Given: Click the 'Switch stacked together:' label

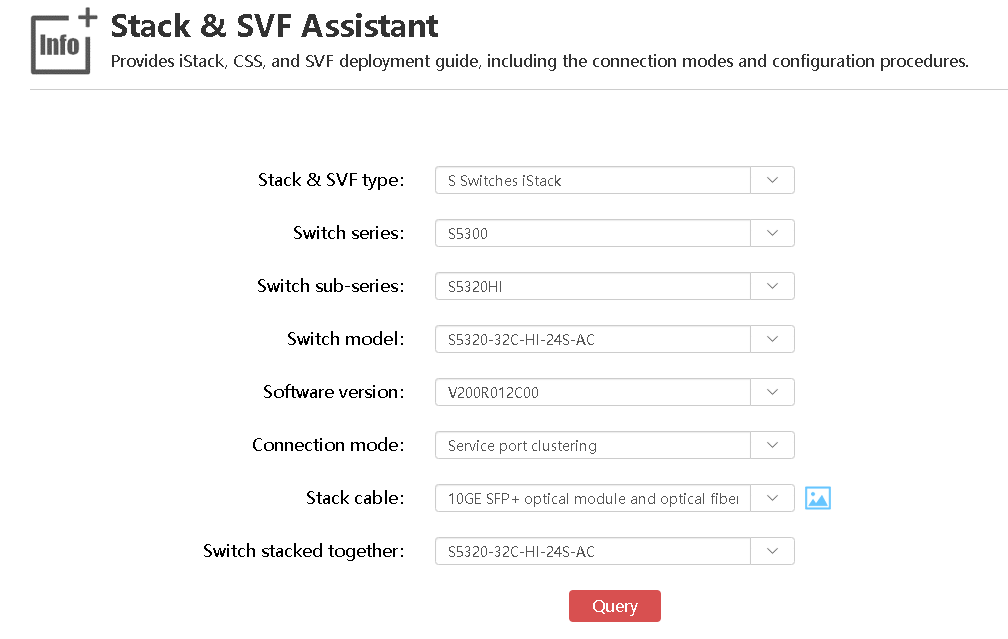Looking at the screenshot, I should (x=303, y=551).
